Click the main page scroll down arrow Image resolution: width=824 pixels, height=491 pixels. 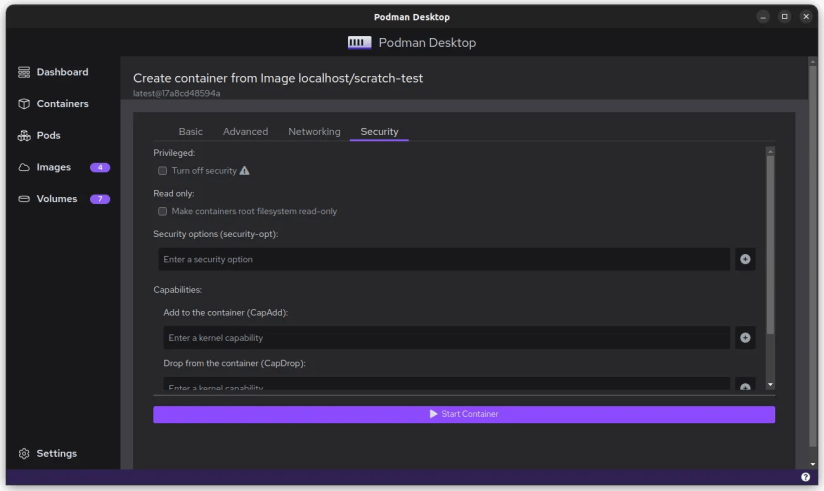point(812,464)
